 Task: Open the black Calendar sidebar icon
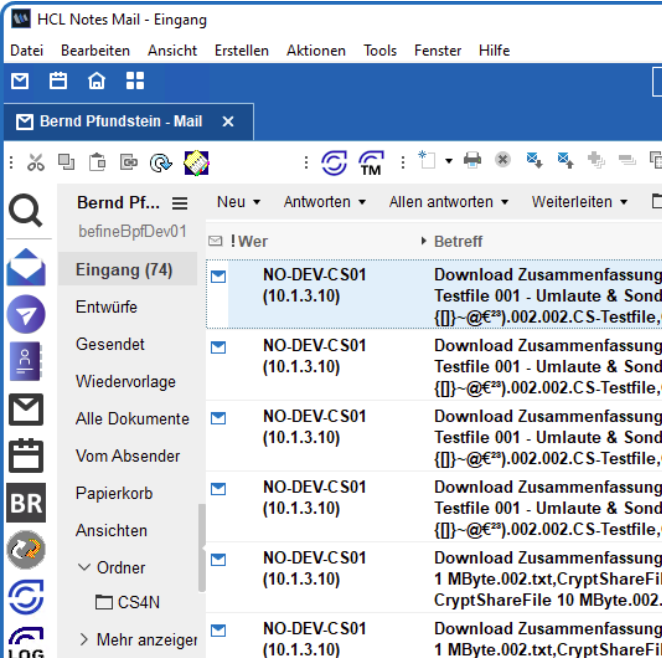pyautogui.click(x=26, y=455)
